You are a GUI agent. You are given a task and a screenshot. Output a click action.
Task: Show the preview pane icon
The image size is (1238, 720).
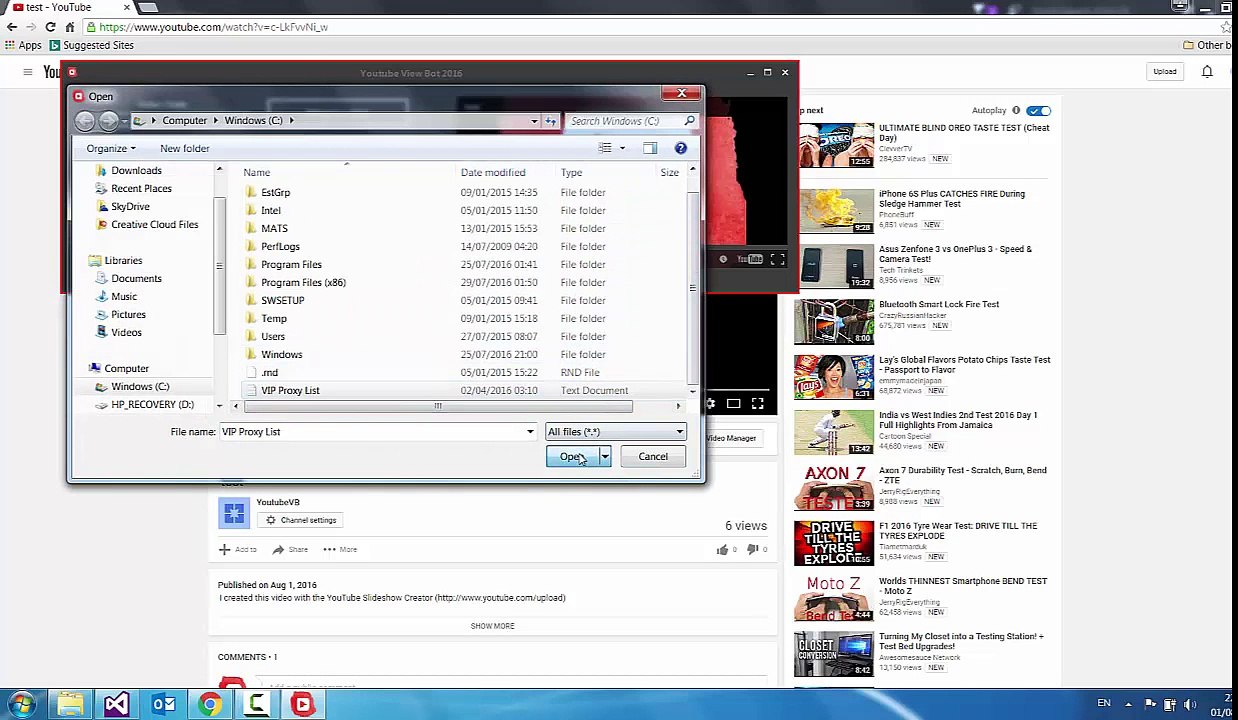650,148
